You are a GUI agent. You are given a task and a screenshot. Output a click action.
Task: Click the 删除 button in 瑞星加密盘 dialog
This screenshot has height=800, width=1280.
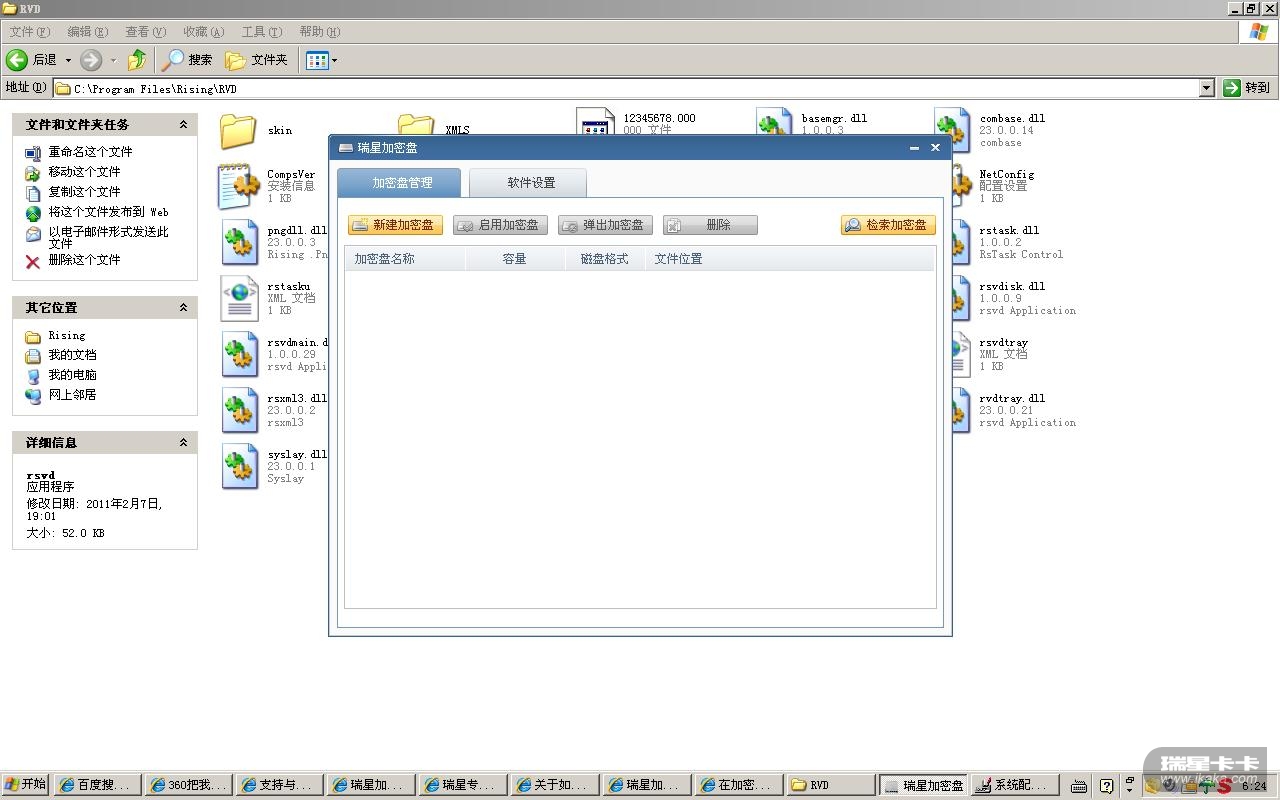pos(710,225)
